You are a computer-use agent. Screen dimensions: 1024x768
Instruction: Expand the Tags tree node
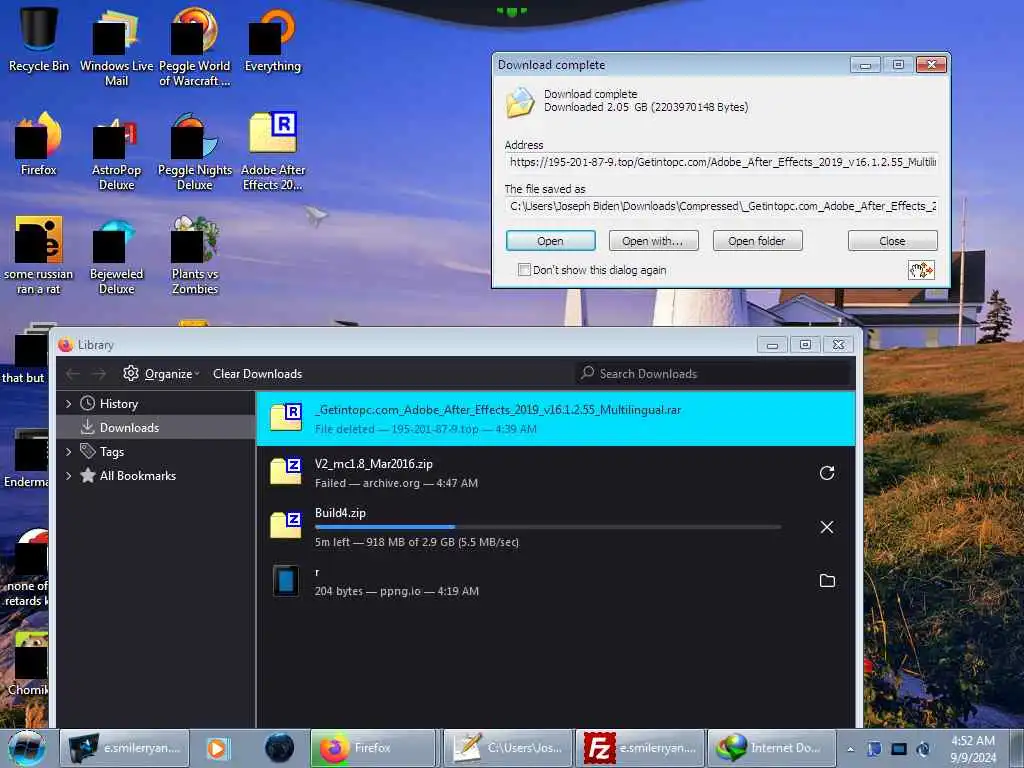tap(69, 451)
